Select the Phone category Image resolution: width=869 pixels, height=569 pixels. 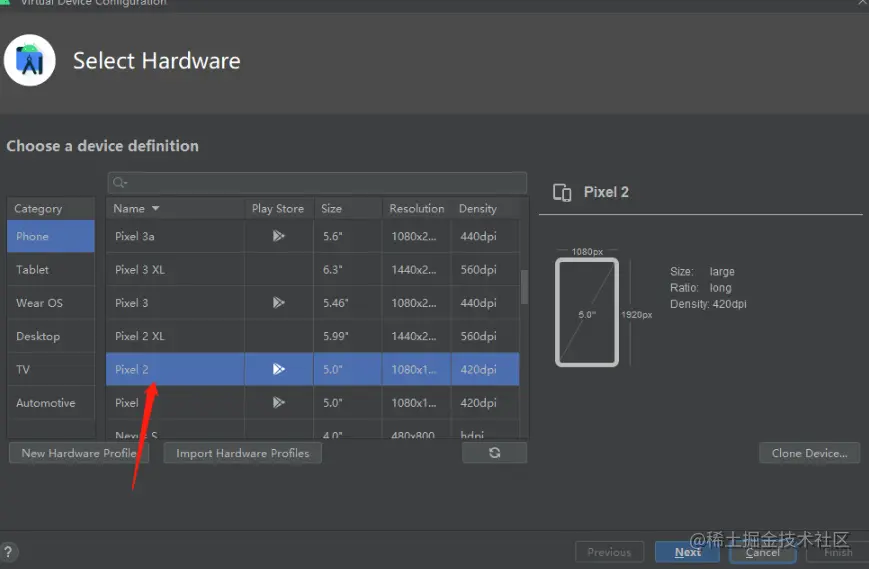pos(51,236)
